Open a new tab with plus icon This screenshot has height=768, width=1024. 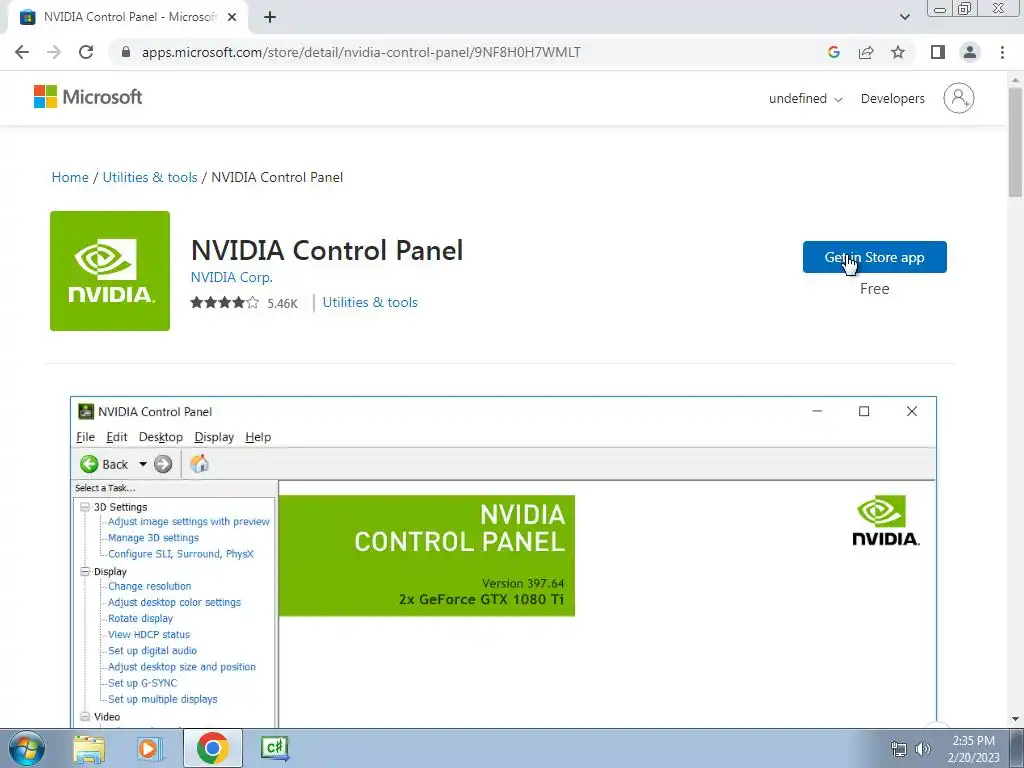pyautogui.click(x=270, y=18)
